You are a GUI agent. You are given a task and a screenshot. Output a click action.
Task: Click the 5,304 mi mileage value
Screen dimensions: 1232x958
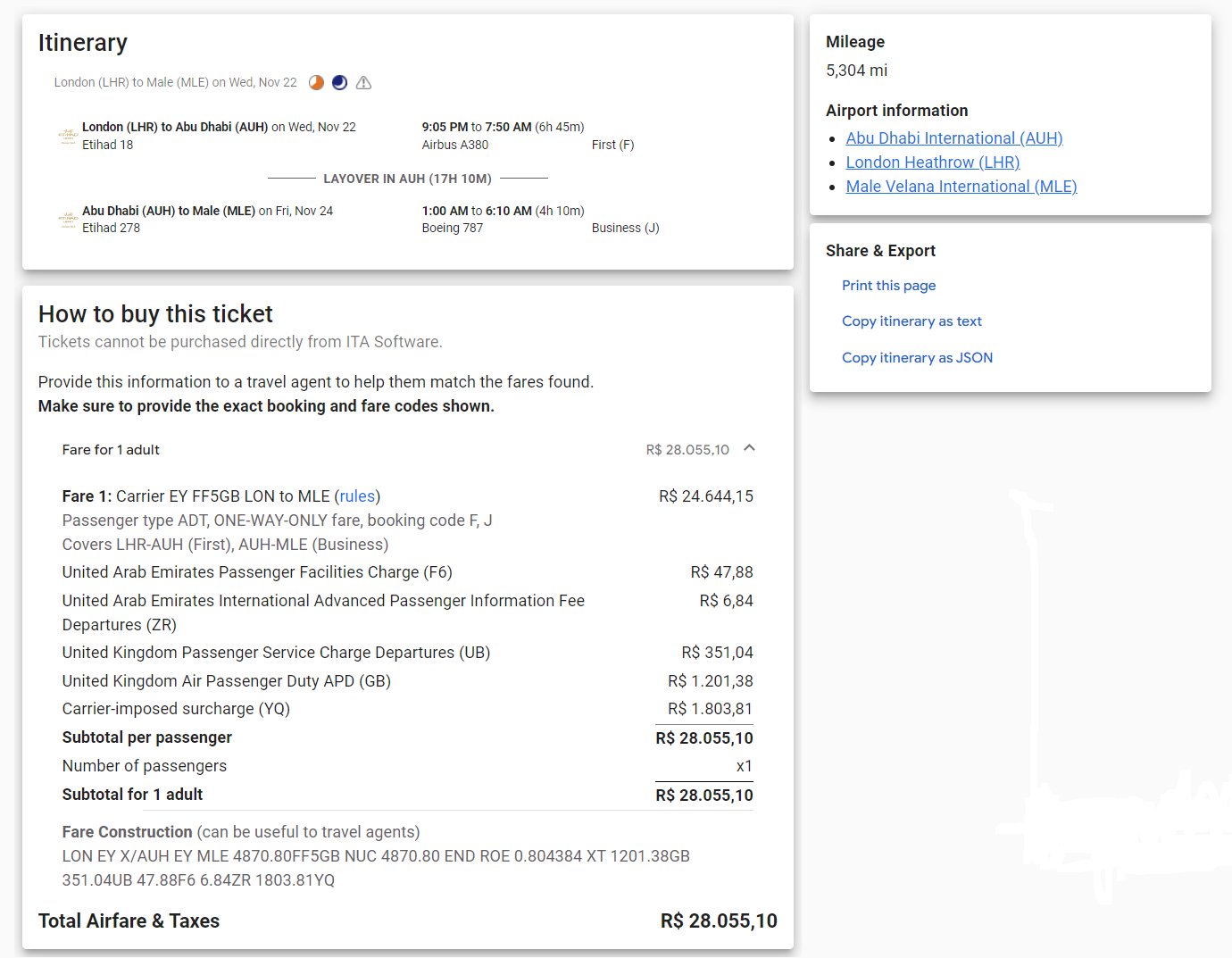pos(857,71)
